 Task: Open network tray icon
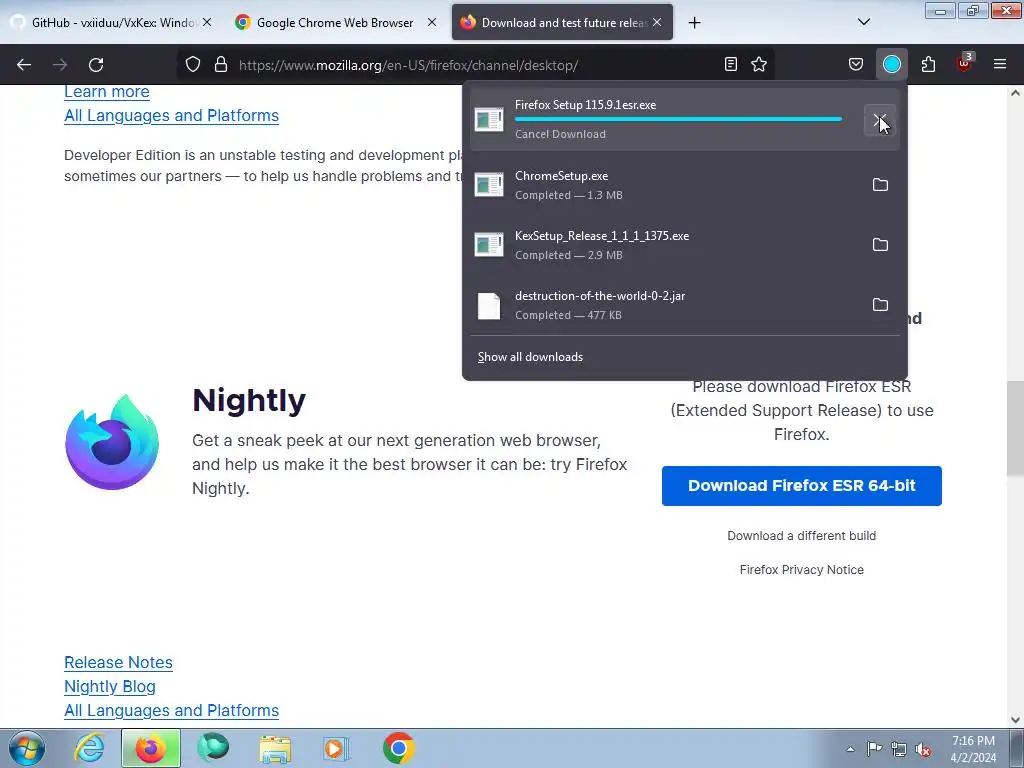(899, 749)
